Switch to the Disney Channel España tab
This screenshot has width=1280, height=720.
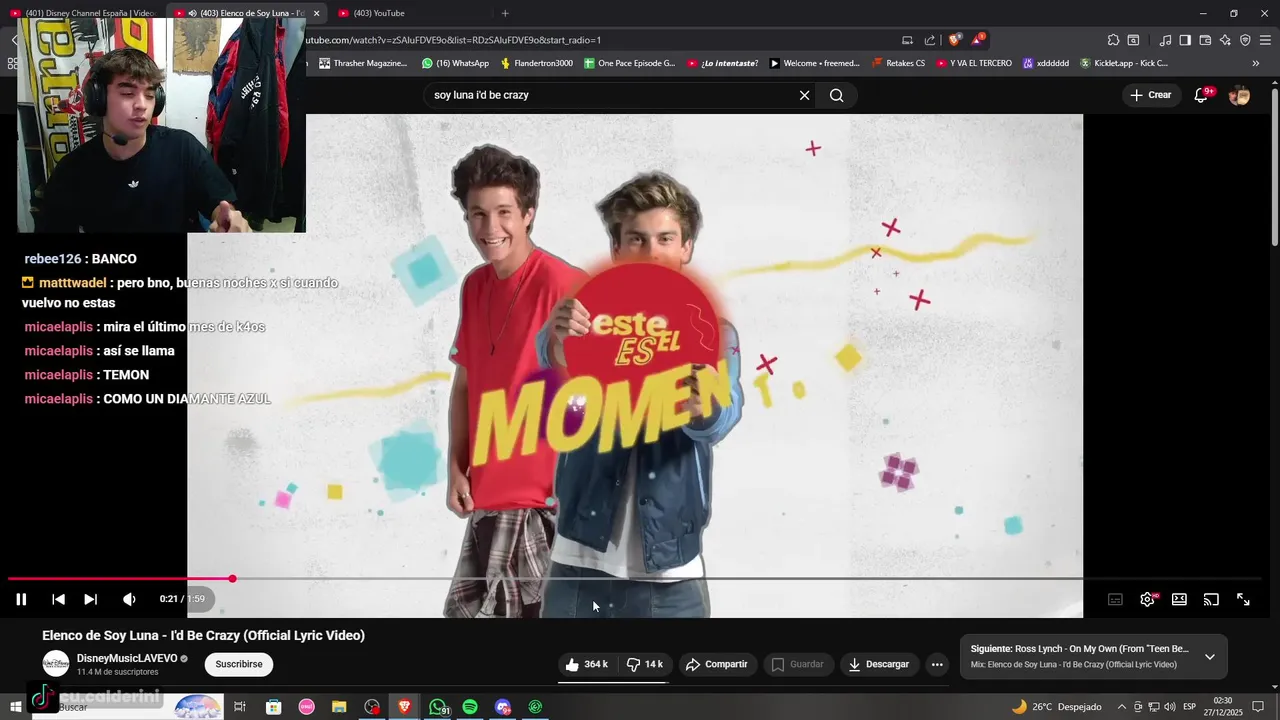[83, 13]
